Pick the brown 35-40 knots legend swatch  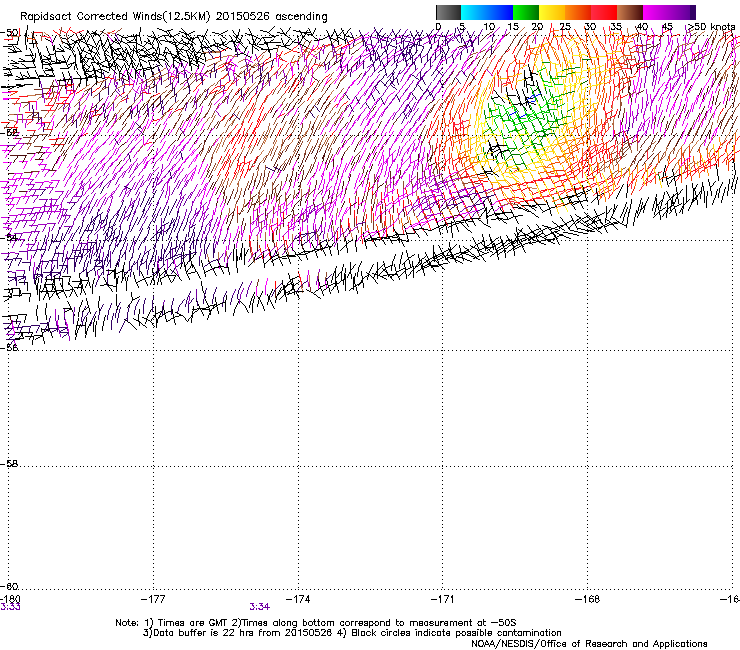pos(630,12)
